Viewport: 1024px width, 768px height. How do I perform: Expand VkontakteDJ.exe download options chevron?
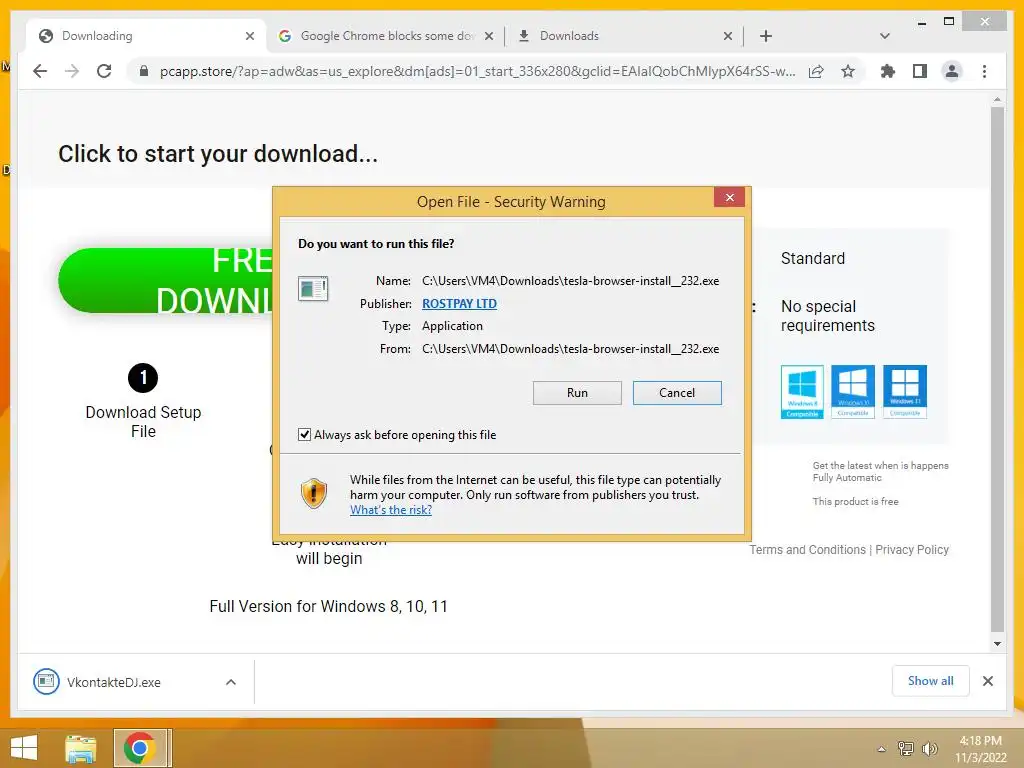click(231, 682)
